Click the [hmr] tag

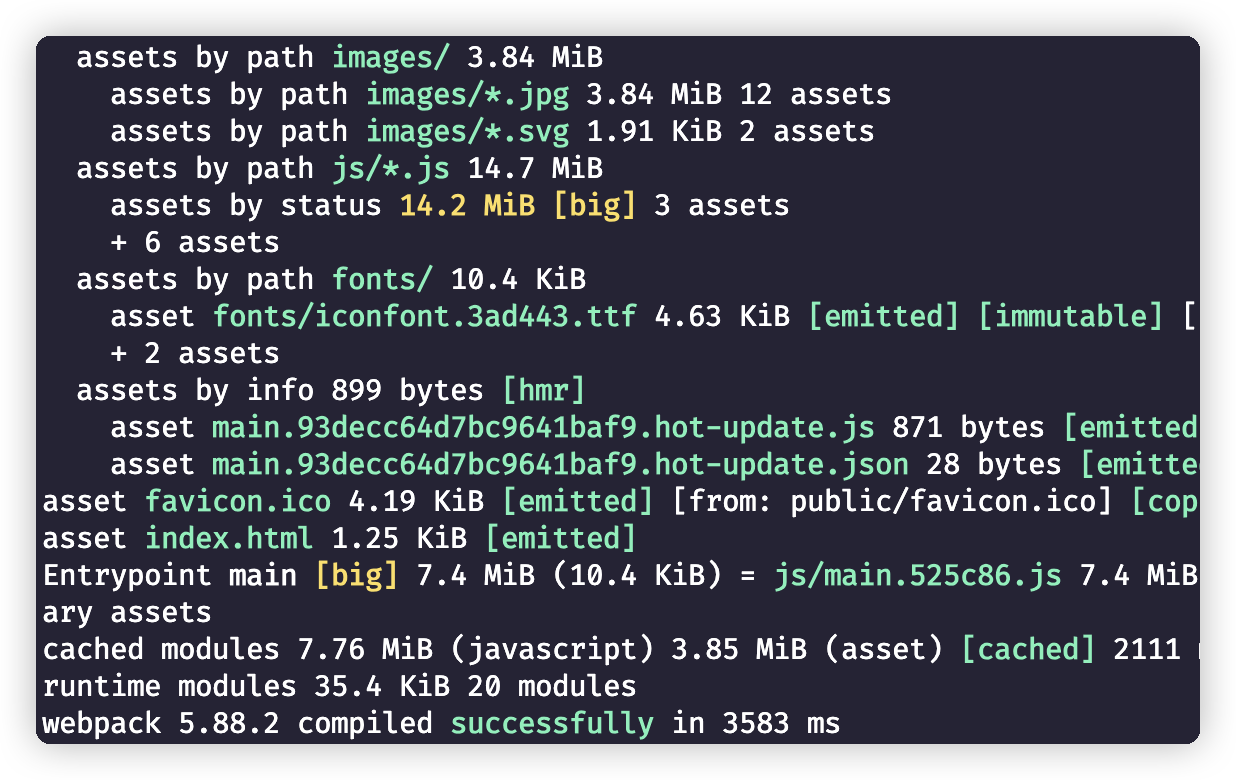tap(543, 391)
